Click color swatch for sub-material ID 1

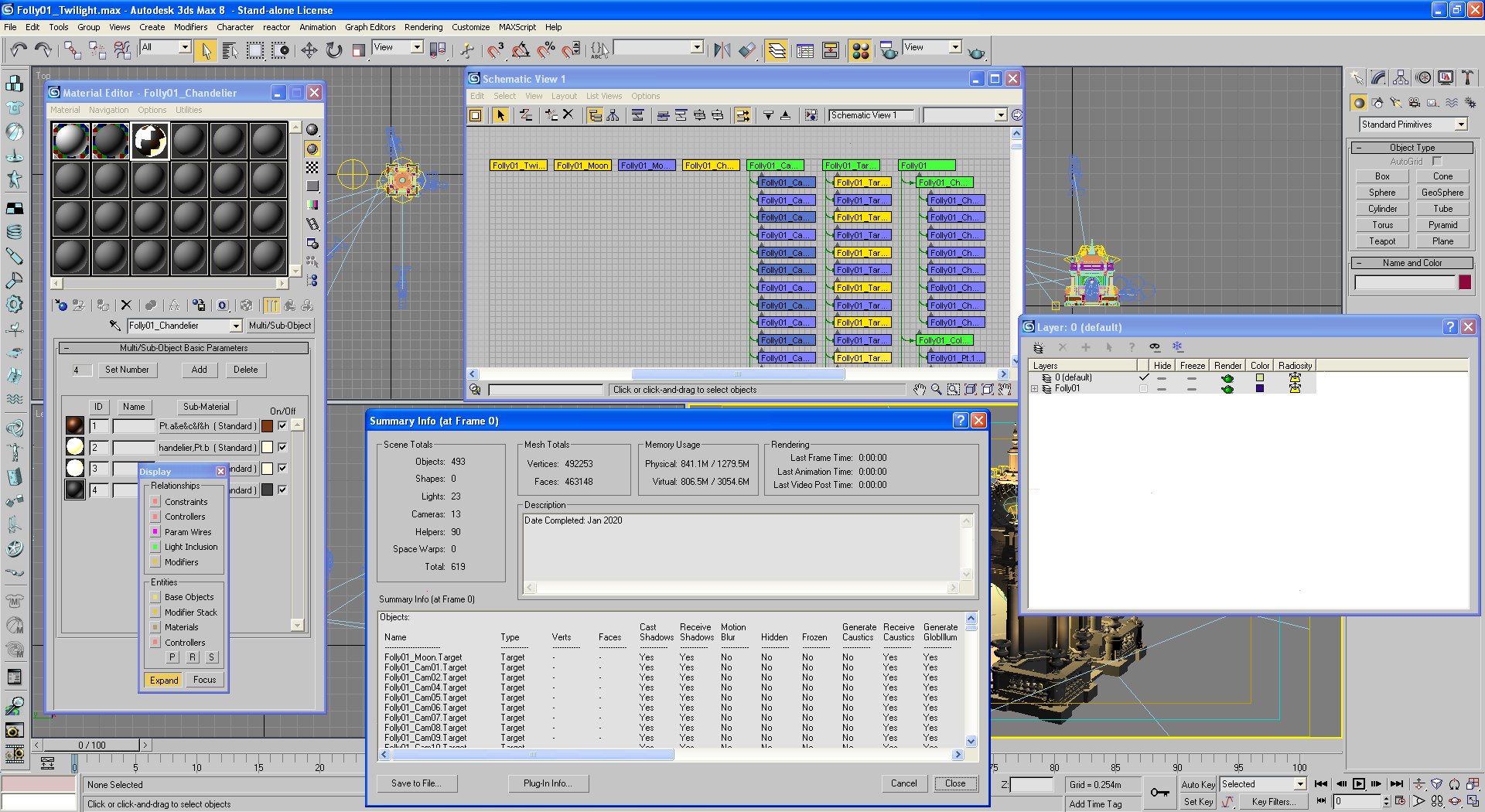click(267, 426)
